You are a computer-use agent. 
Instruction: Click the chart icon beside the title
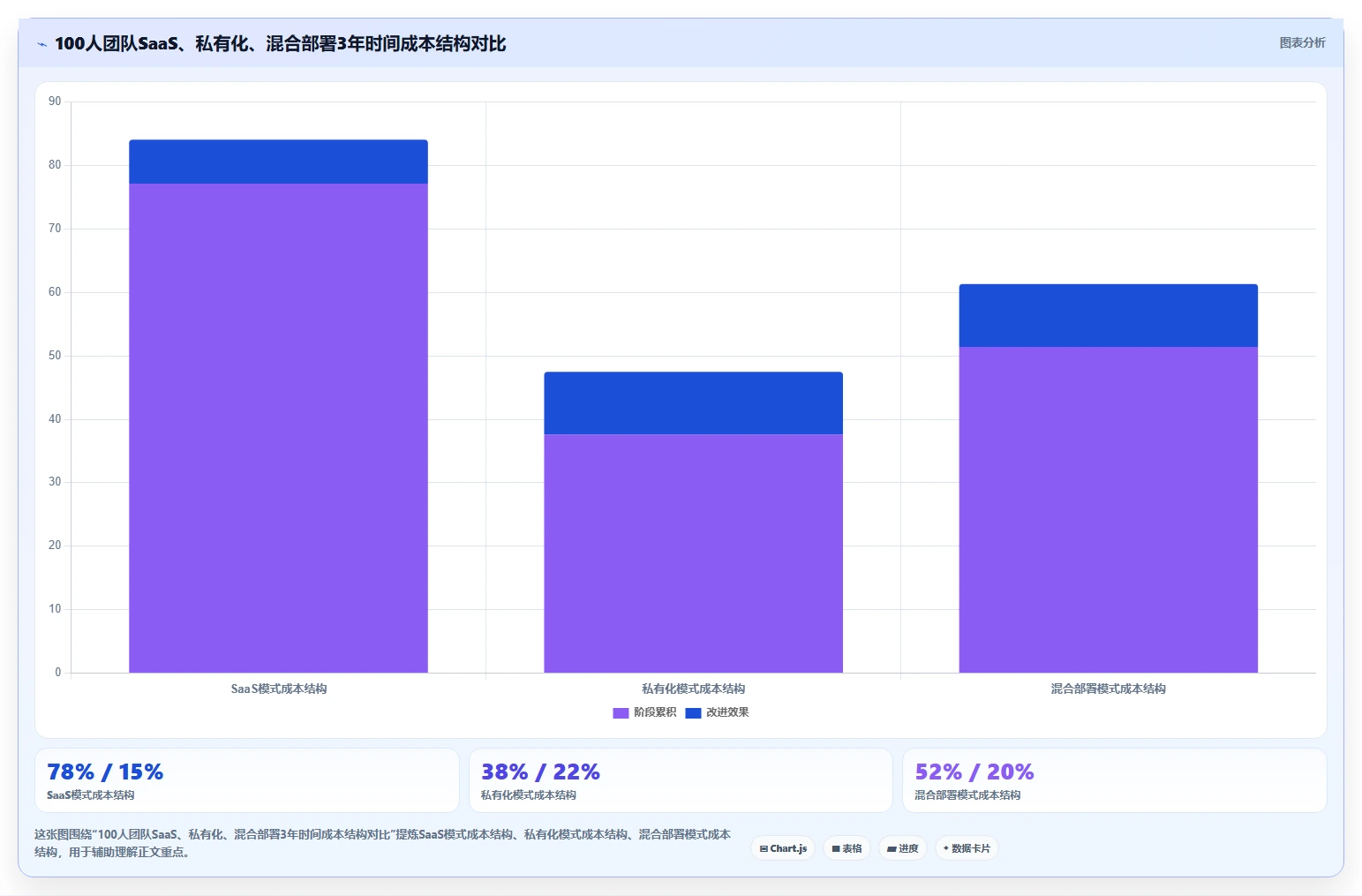41,44
